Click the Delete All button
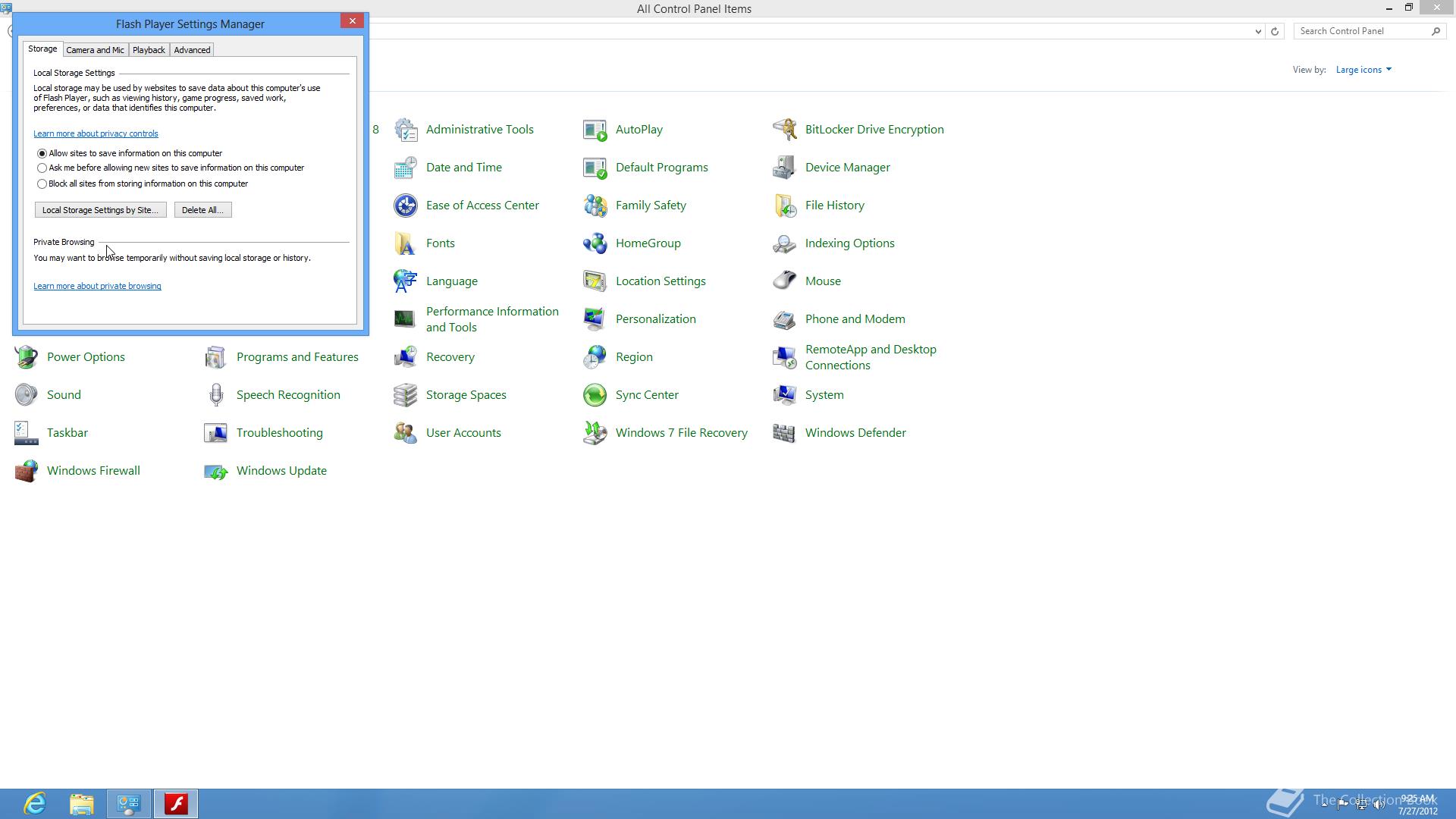Image resolution: width=1456 pixels, height=819 pixels. click(x=202, y=210)
